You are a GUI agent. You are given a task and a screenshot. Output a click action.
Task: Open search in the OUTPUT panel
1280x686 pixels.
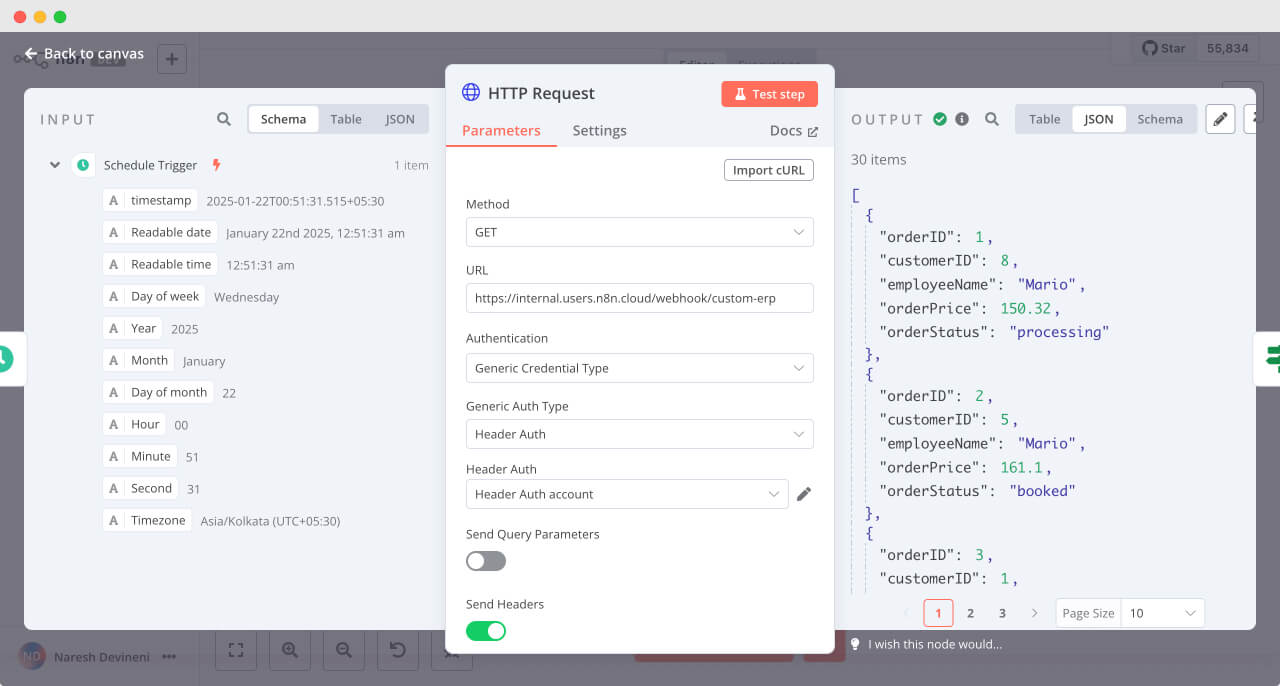[992, 119]
